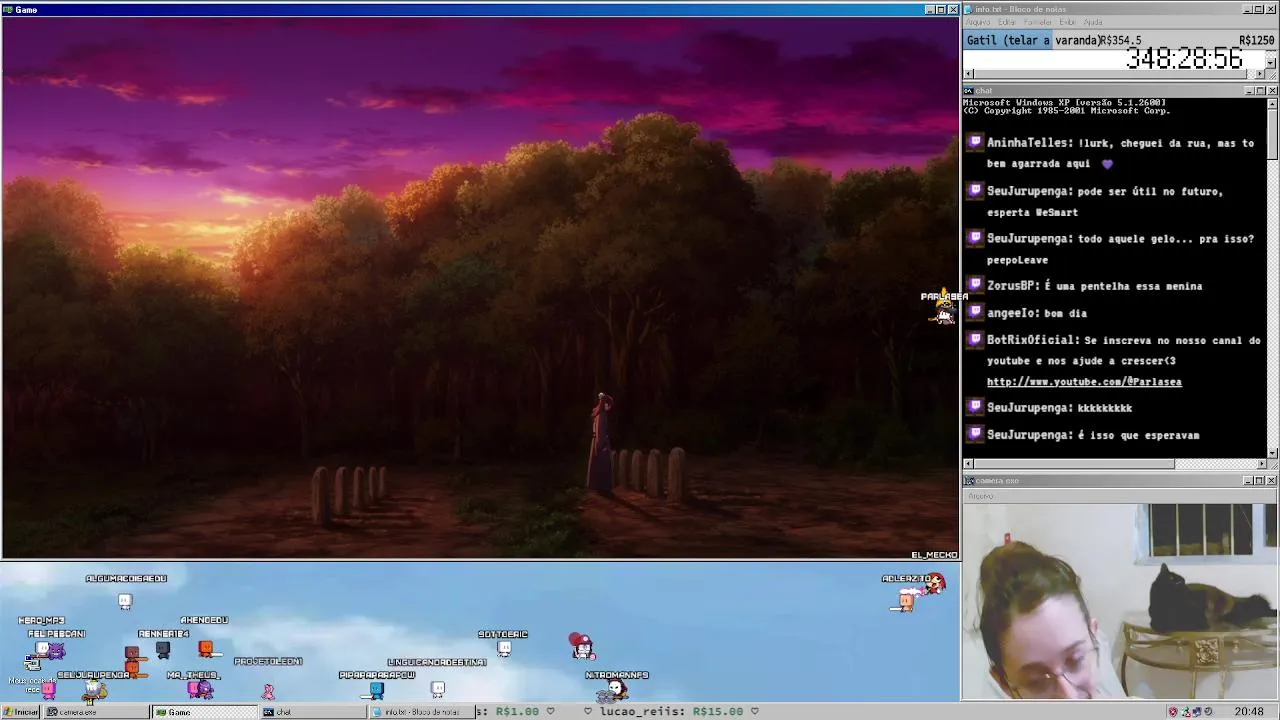This screenshot has width=1280, height=720.
Task: Click the MA_THEUS_ avatar sprite
Action: pyautogui.click(x=200, y=689)
